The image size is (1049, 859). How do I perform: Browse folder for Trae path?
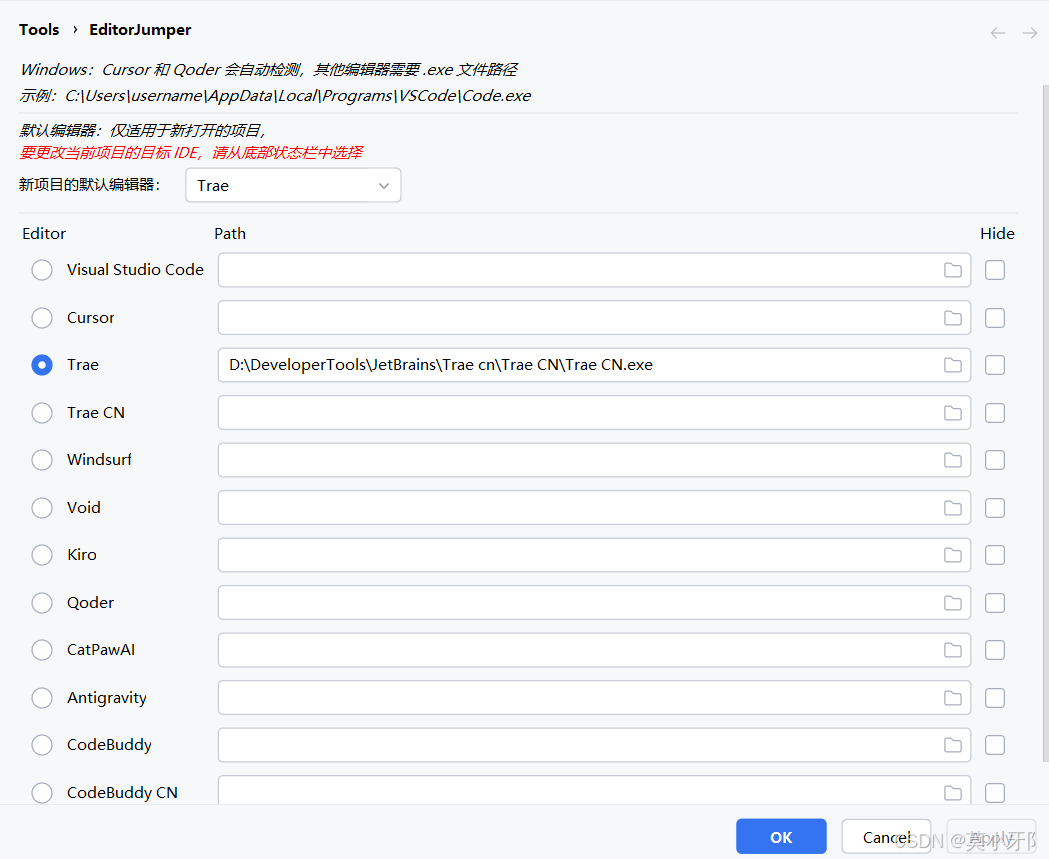(953, 365)
